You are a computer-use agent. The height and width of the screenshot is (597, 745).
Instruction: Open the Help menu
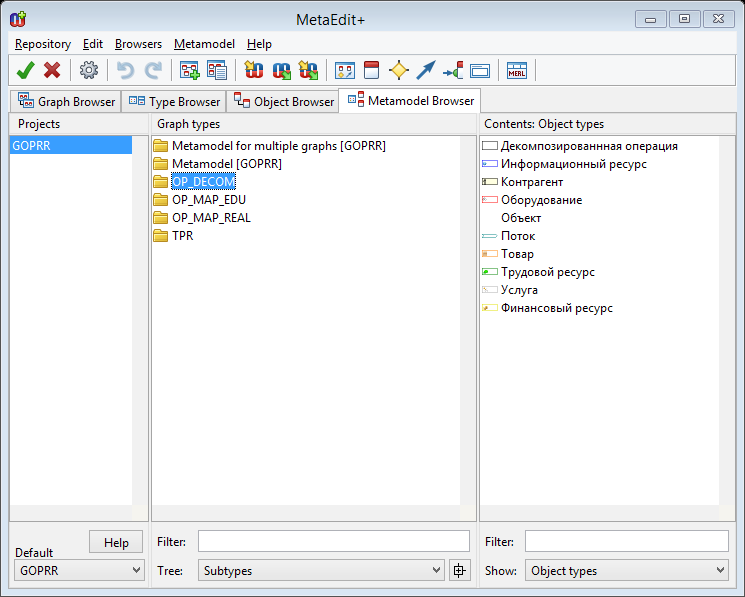[259, 44]
